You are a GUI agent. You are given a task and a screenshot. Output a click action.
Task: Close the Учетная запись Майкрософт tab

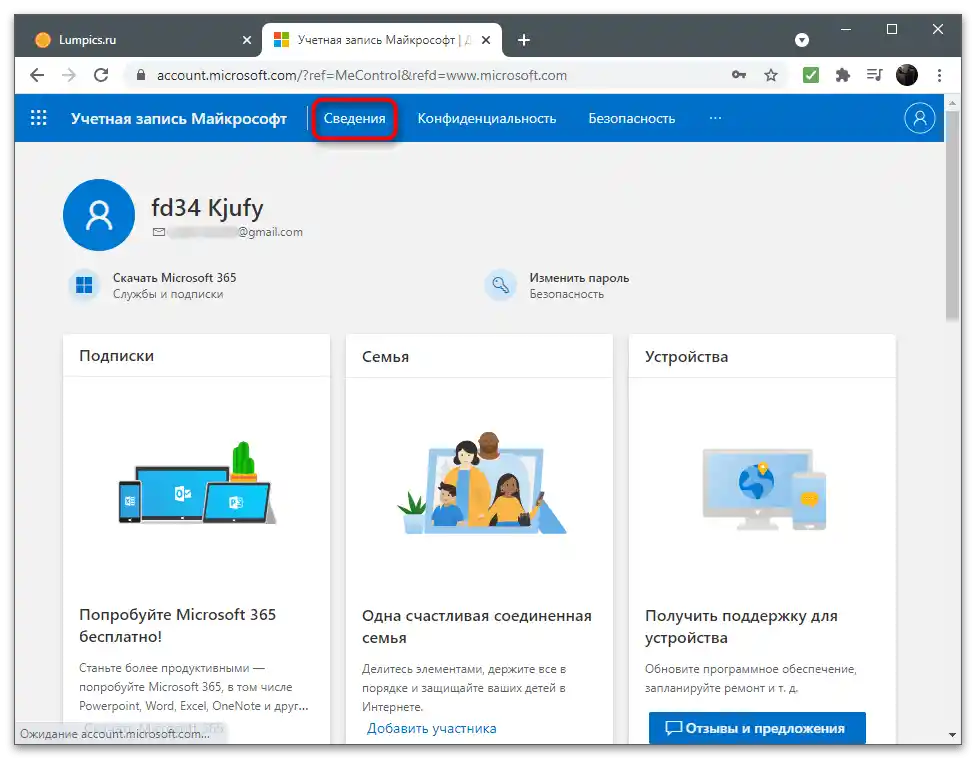[x=486, y=40]
